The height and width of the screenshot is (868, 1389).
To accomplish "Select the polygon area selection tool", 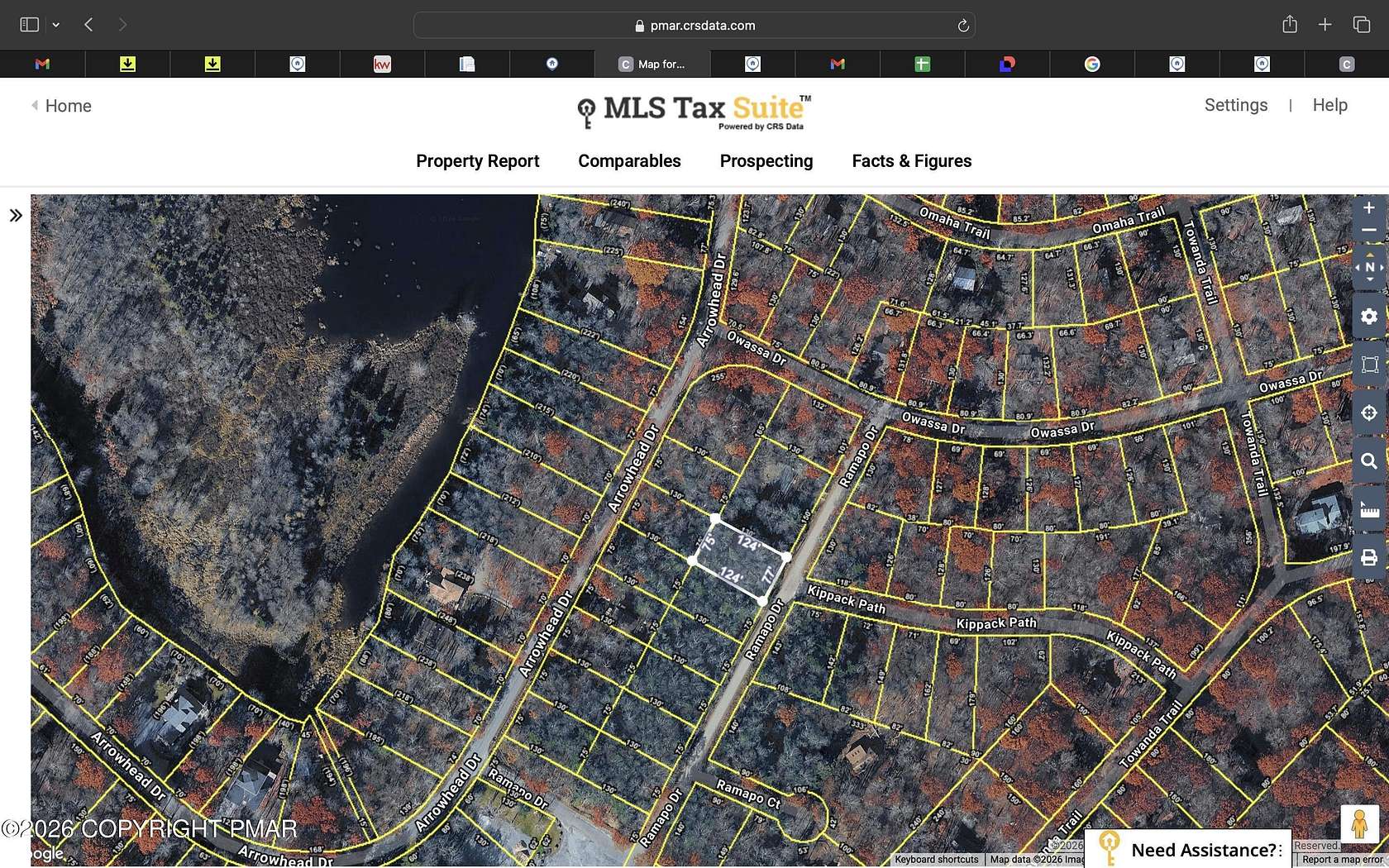I will click(x=1369, y=364).
